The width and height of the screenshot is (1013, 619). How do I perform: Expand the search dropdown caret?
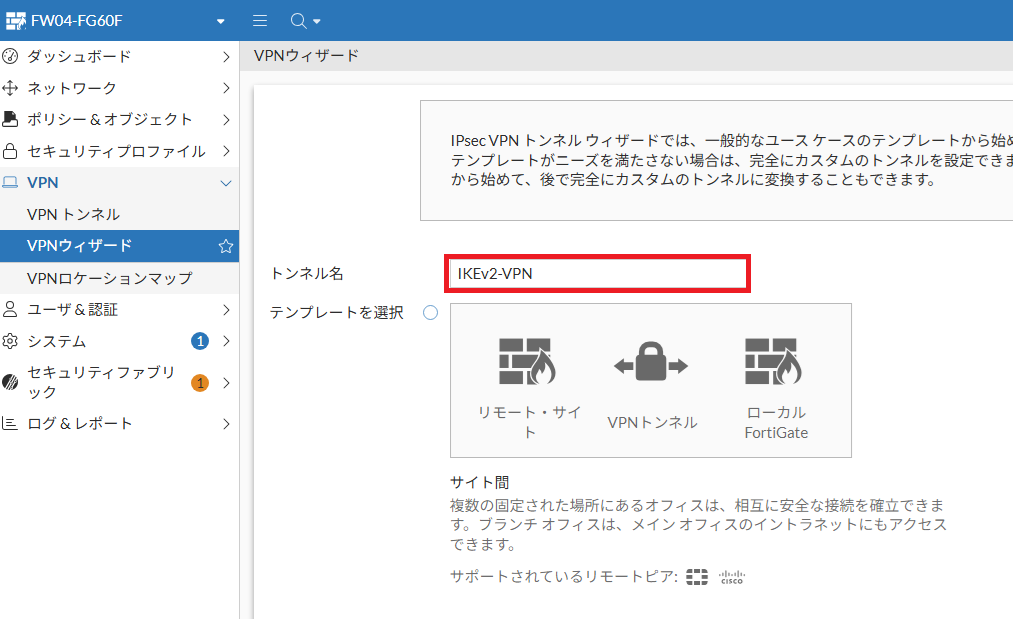coord(317,21)
